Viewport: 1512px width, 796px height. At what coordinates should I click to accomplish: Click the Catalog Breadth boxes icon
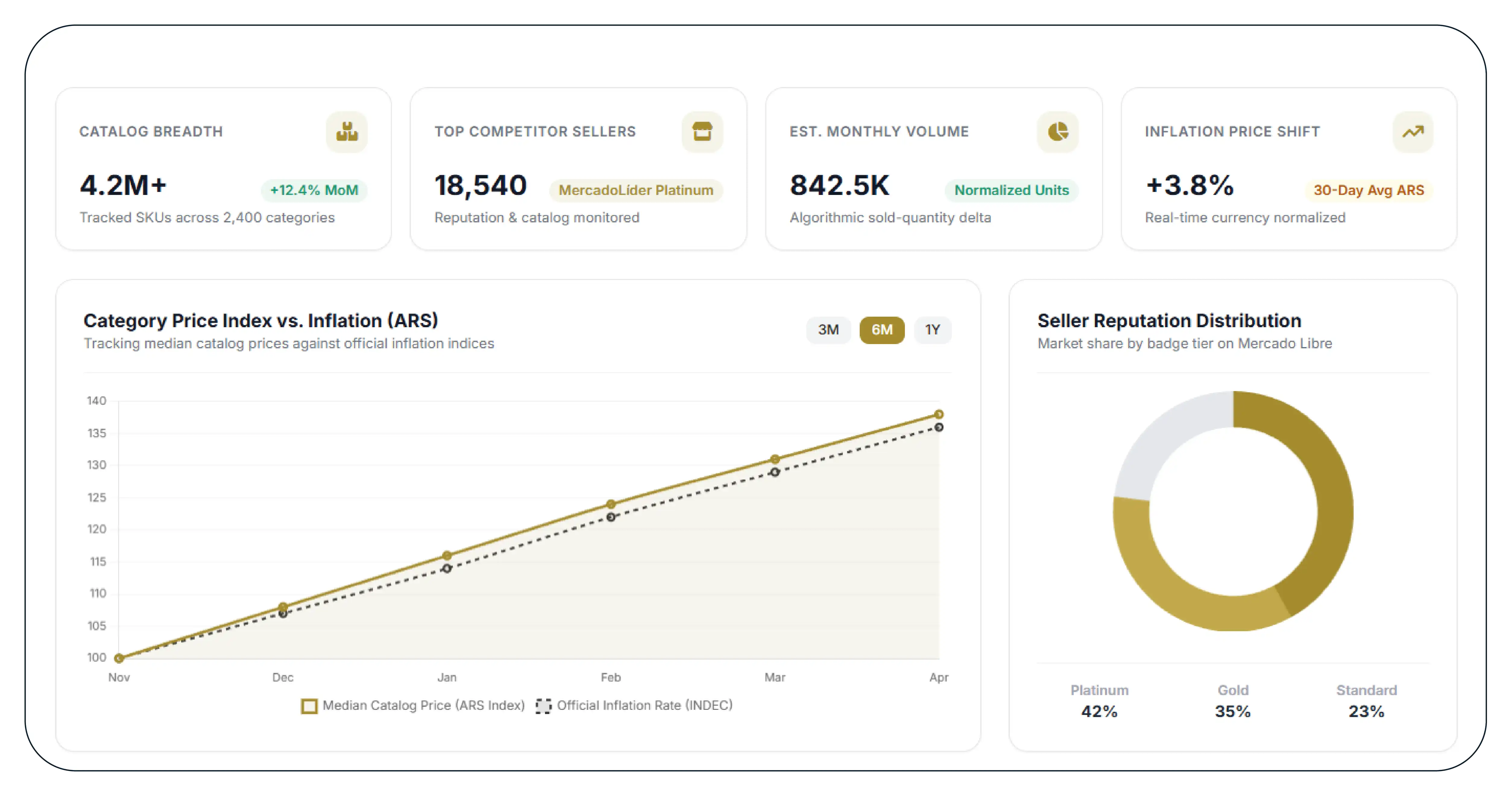(x=347, y=132)
